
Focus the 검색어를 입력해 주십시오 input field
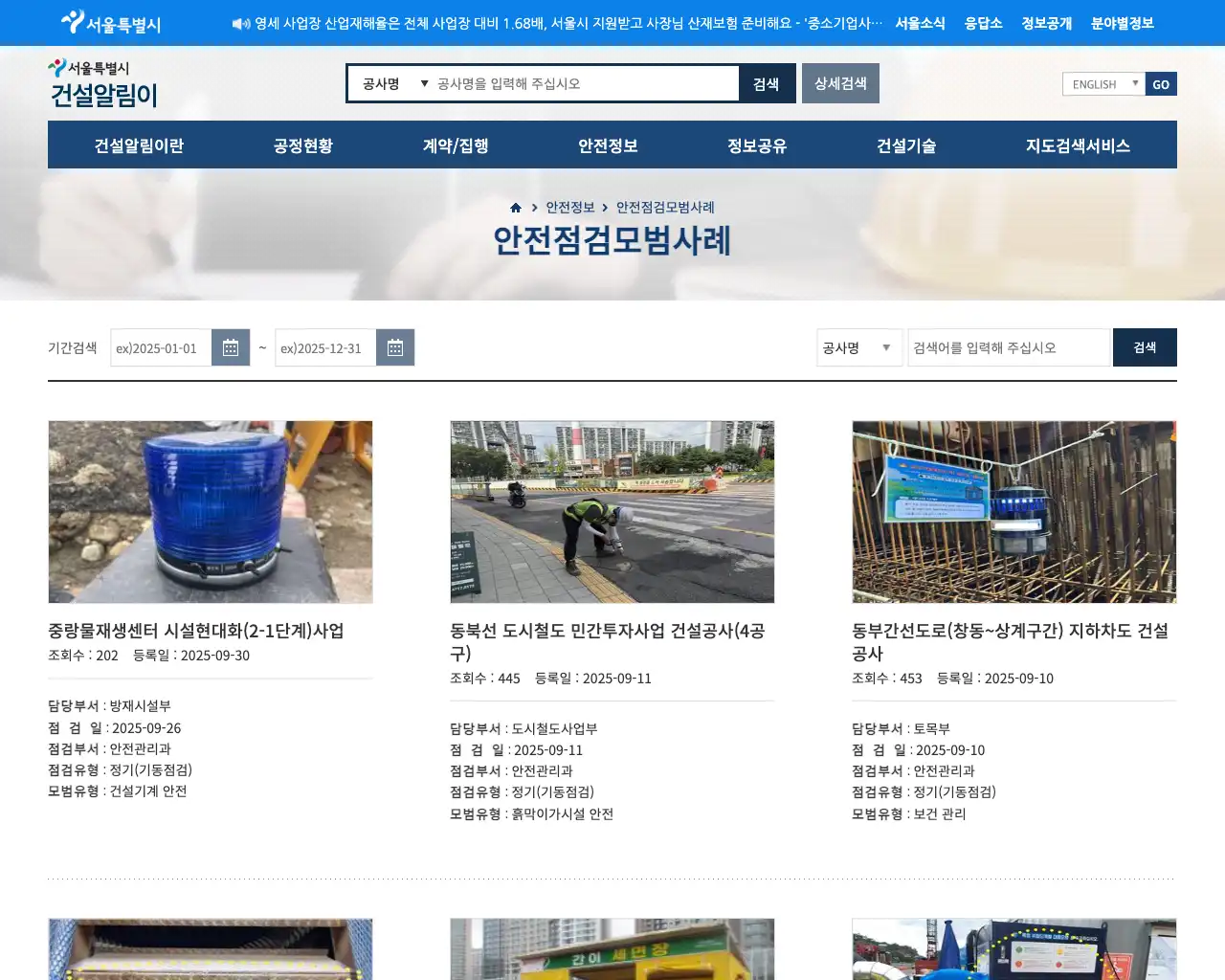[1009, 348]
